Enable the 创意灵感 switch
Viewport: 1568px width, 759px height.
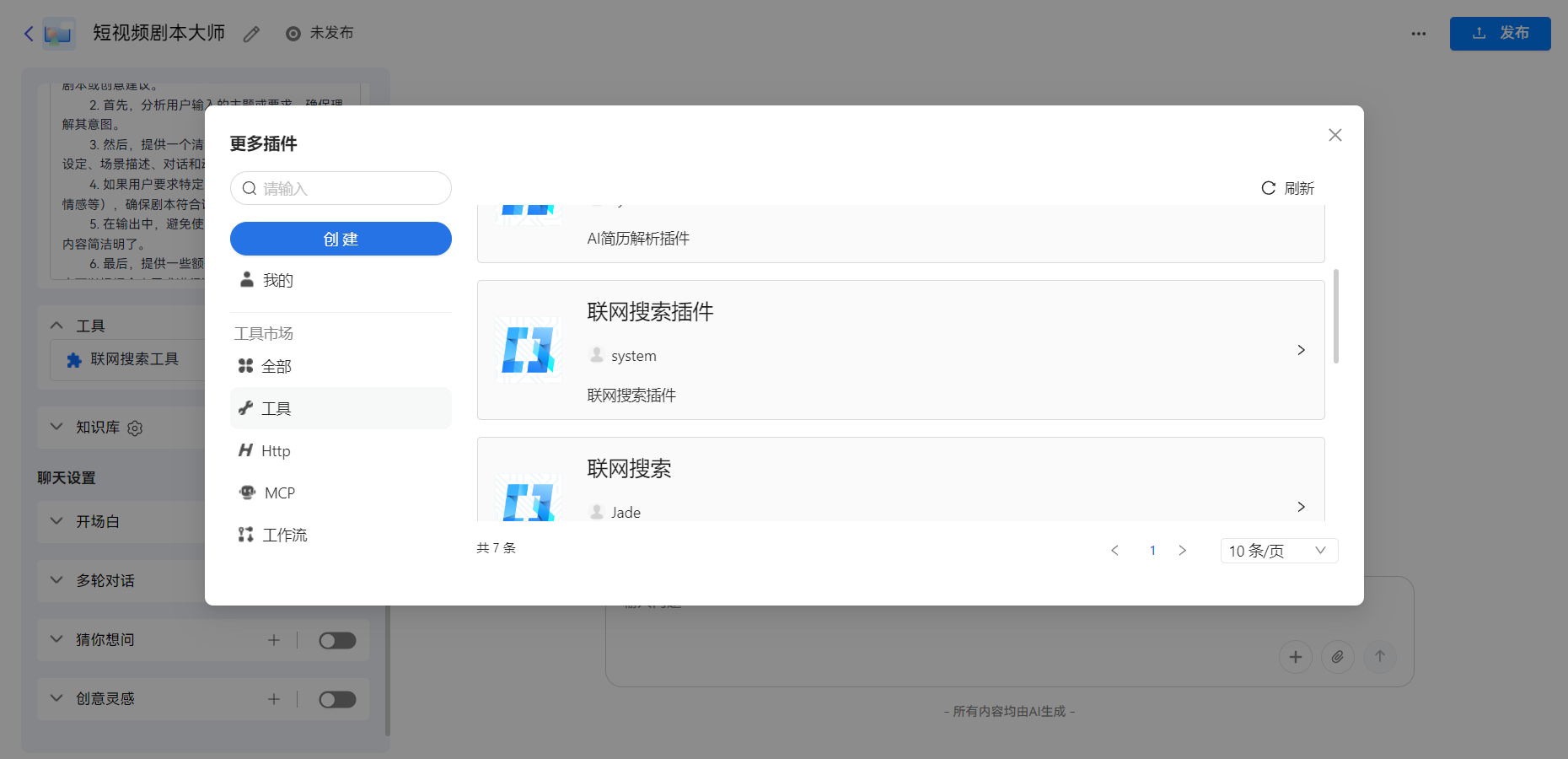(337, 699)
